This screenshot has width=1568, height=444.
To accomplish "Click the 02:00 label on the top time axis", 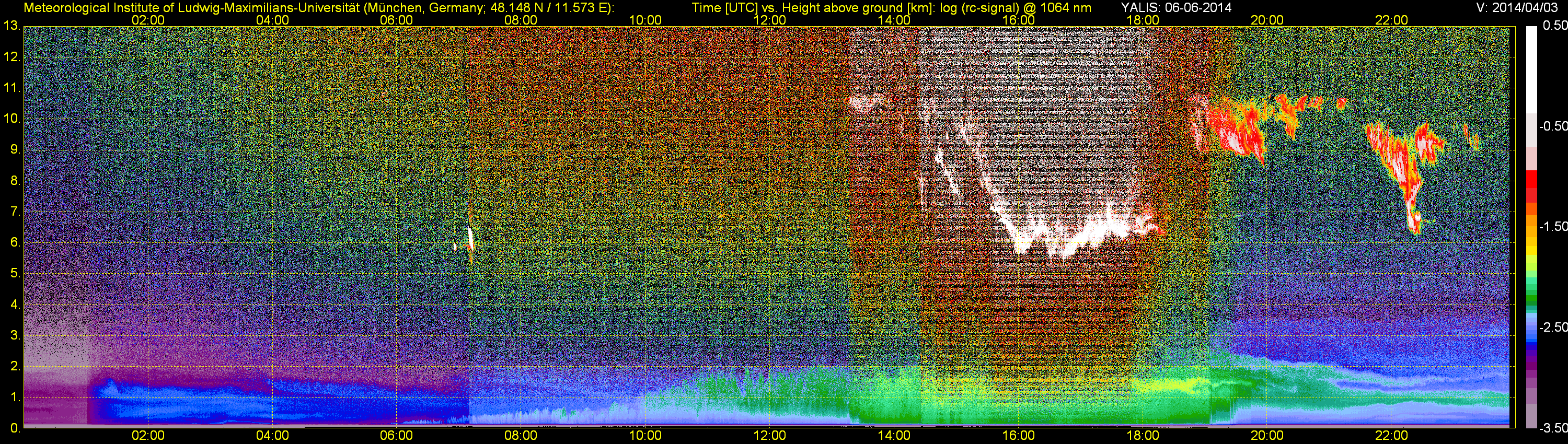I will [148, 20].
